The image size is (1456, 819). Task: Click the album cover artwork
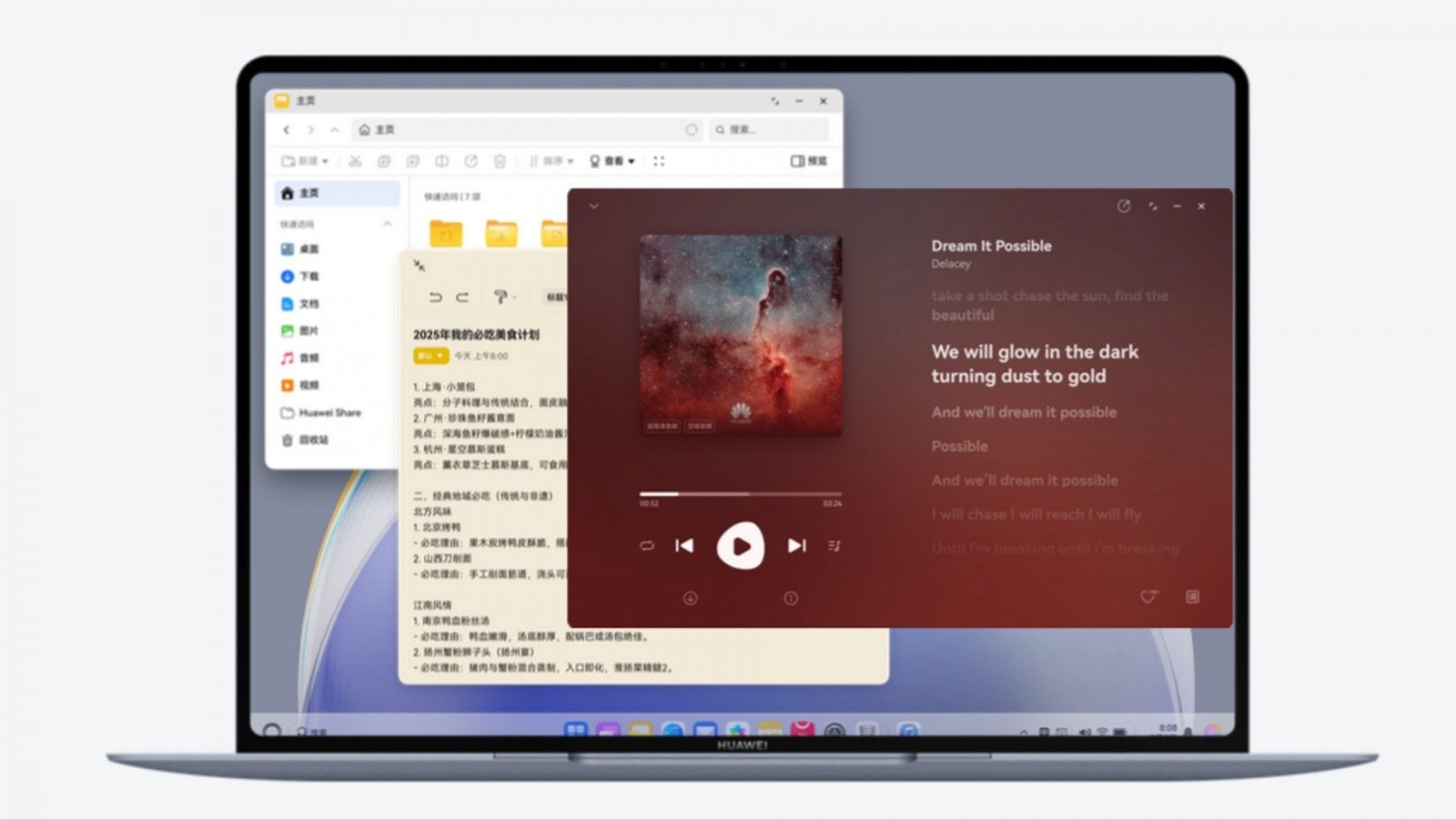(741, 335)
